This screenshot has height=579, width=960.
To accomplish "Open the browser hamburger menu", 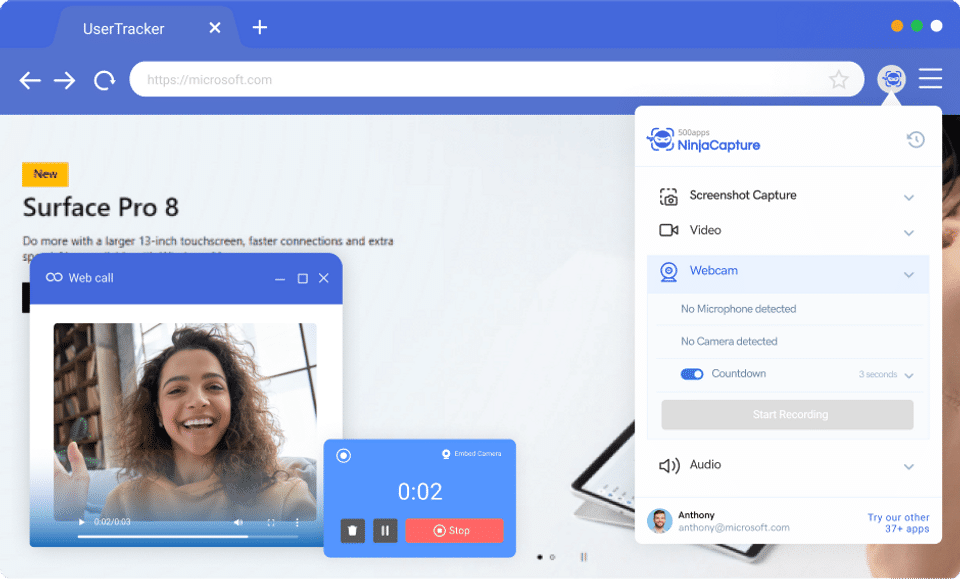I will coord(930,78).
